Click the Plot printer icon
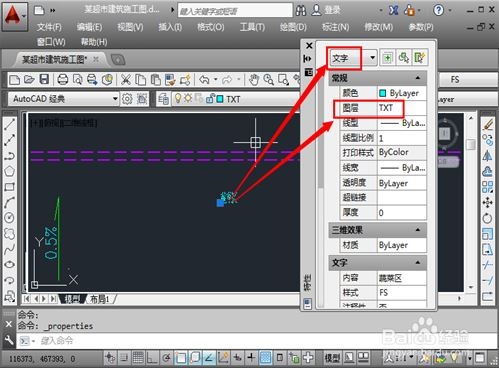The image size is (499, 368). (x=62, y=80)
